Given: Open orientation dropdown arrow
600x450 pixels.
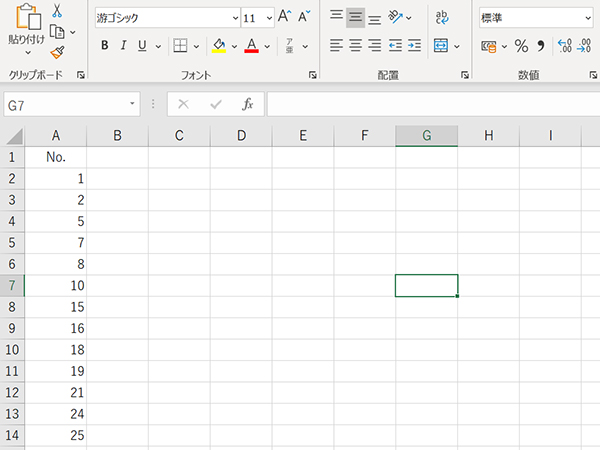Looking at the screenshot, I should [409, 18].
